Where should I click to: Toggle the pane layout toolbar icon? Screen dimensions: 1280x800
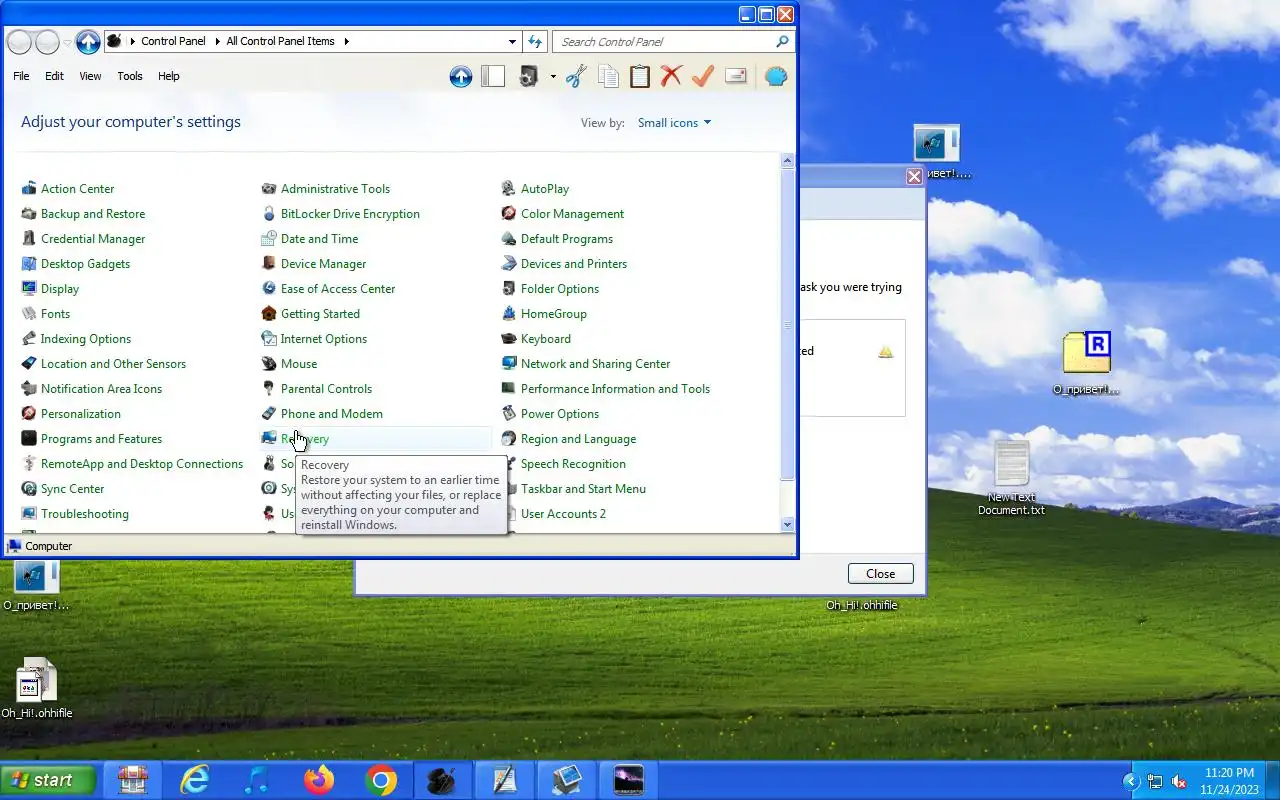tap(493, 76)
